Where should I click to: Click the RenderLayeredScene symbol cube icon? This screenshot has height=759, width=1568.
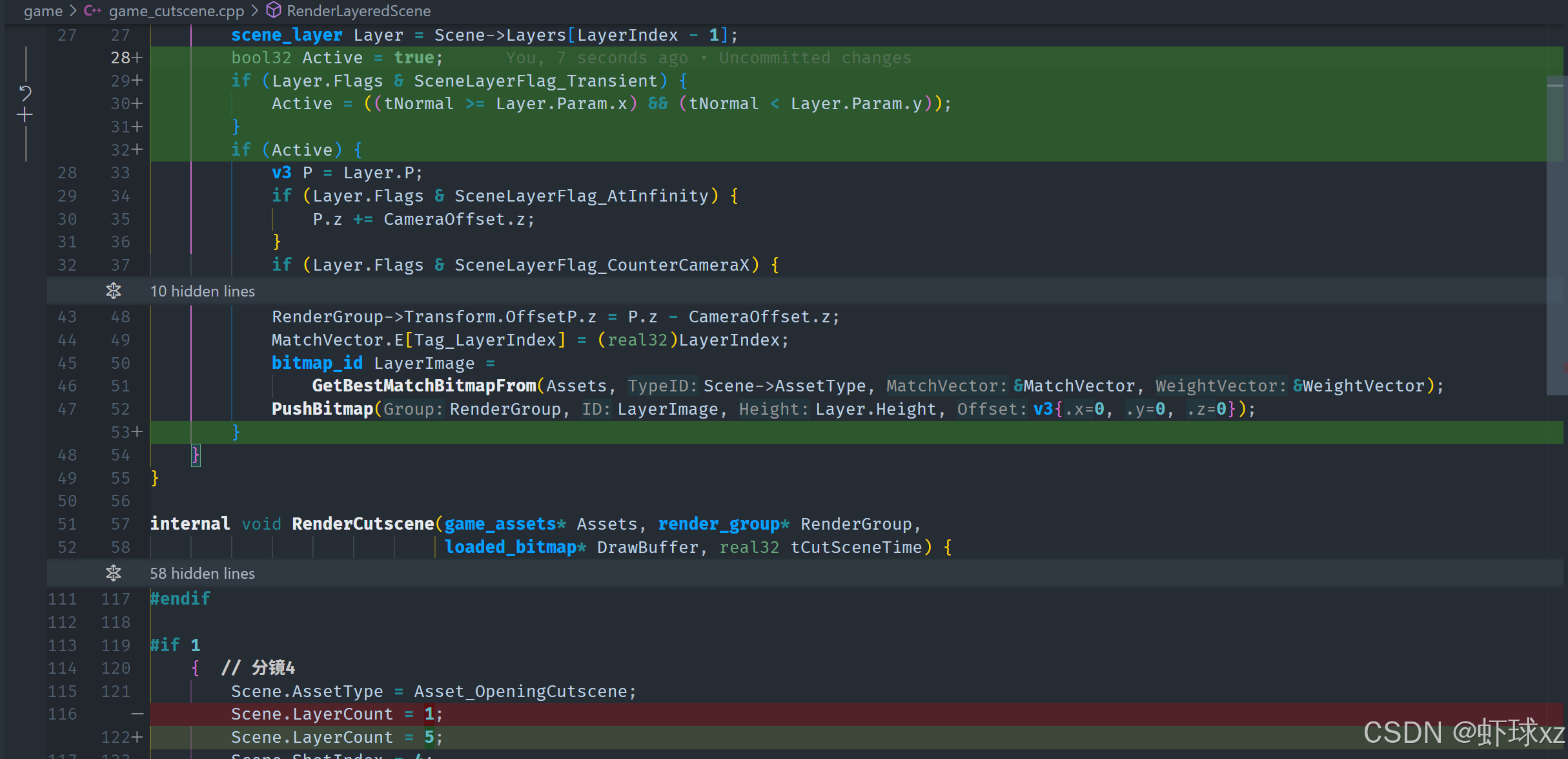[x=274, y=10]
